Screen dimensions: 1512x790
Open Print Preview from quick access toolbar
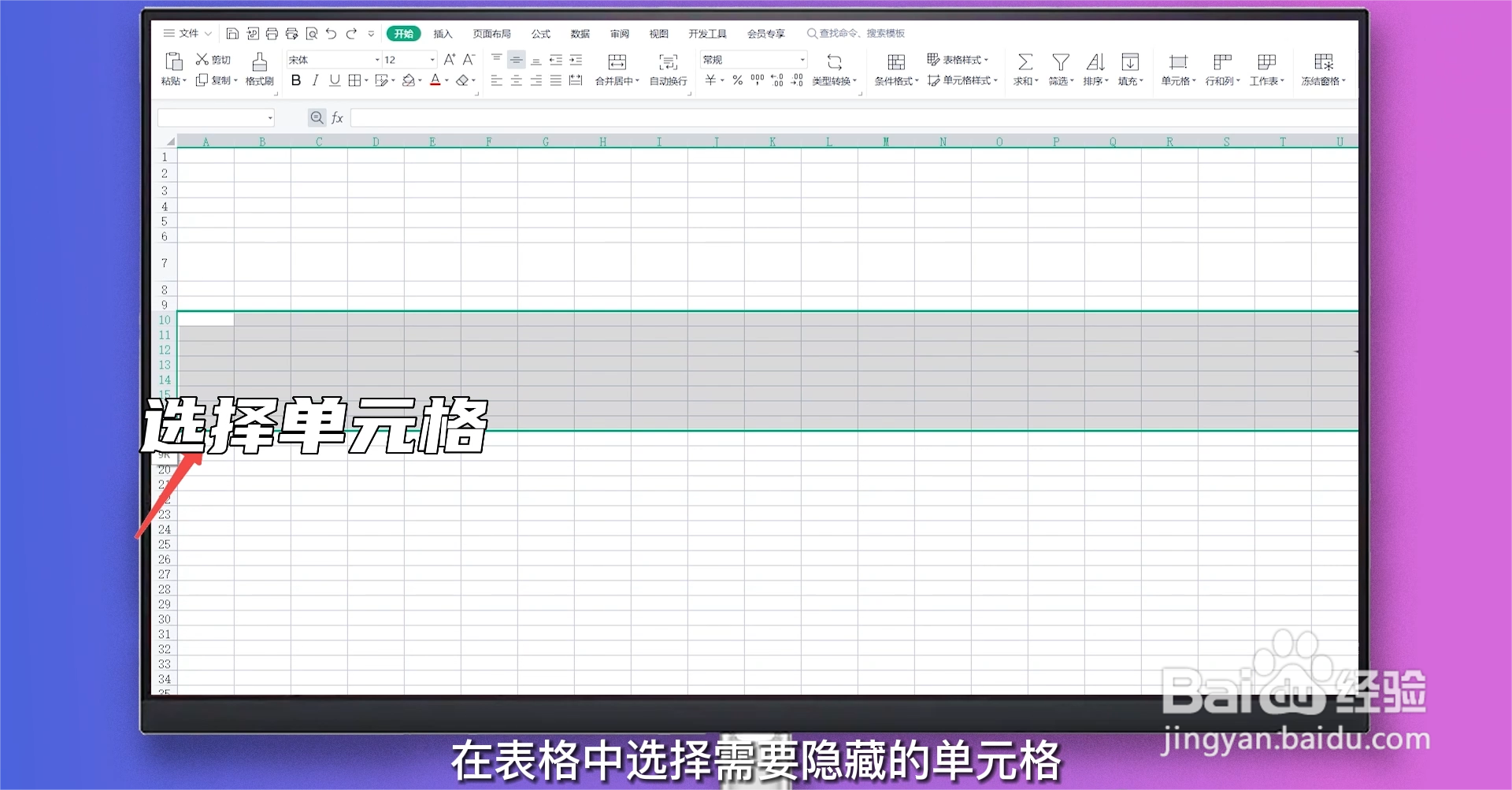point(312,34)
